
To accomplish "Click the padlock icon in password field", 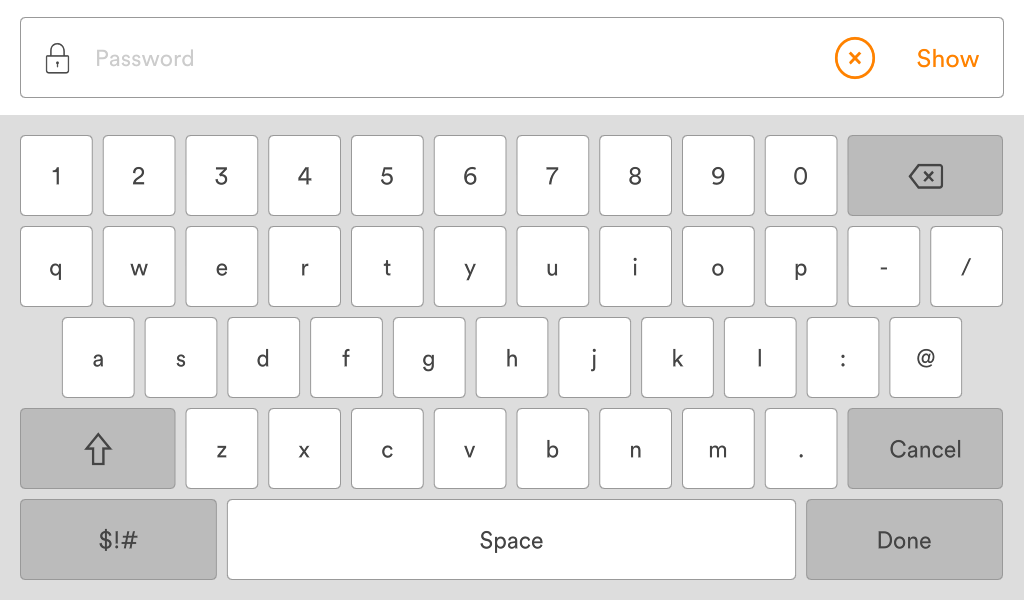I will point(58,58).
